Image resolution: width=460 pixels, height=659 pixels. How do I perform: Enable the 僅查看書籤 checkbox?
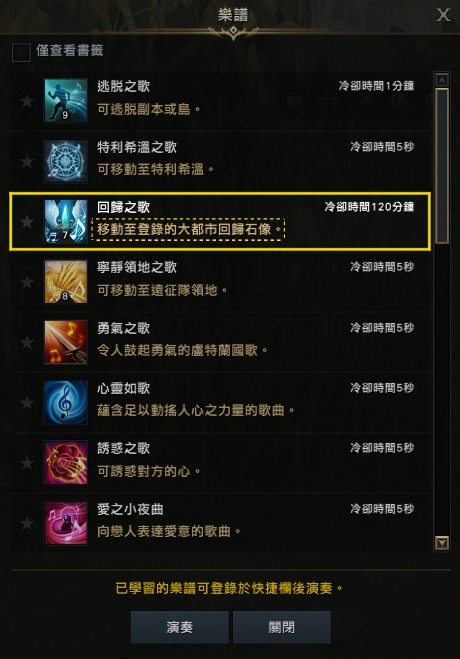point(21,53)
